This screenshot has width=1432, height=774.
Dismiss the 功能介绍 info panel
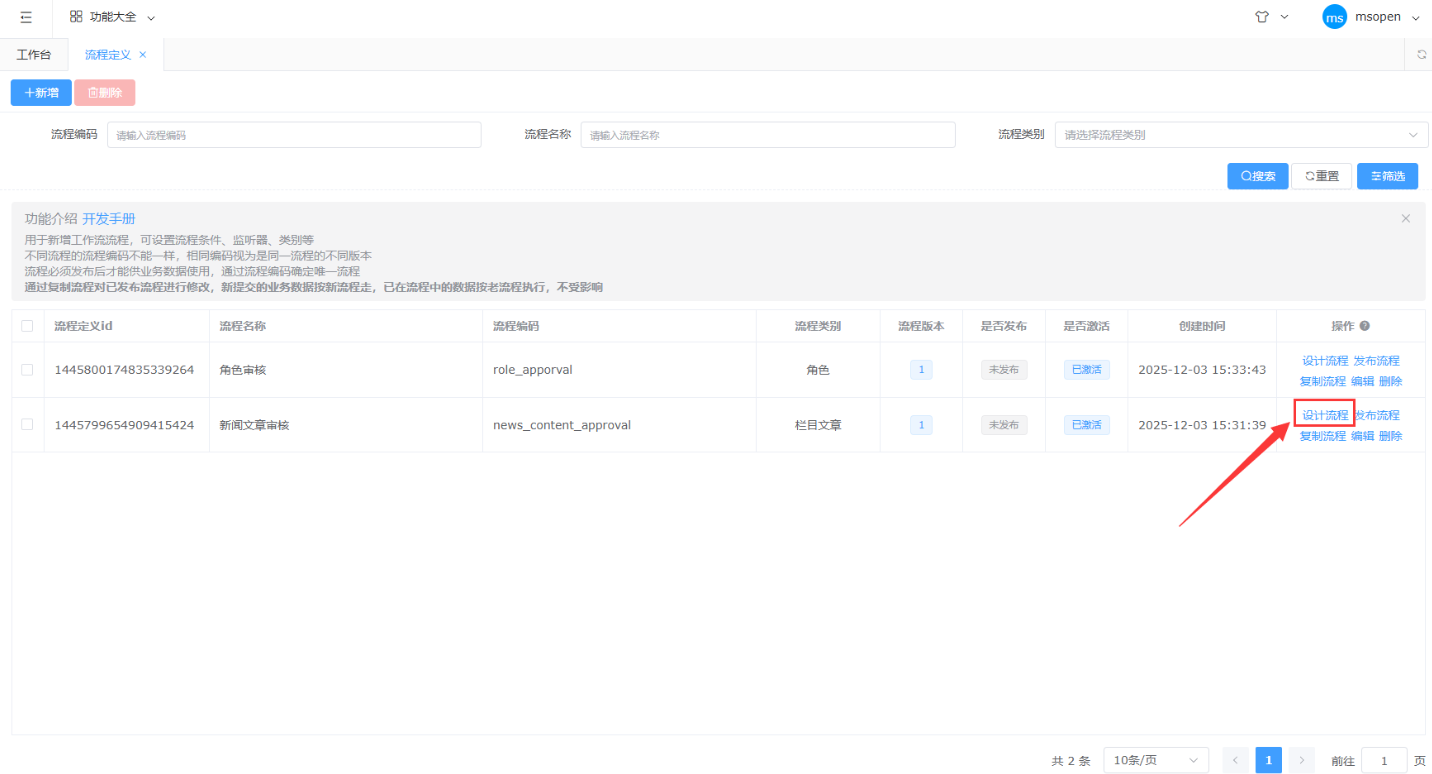click(x=1405, y=218)
